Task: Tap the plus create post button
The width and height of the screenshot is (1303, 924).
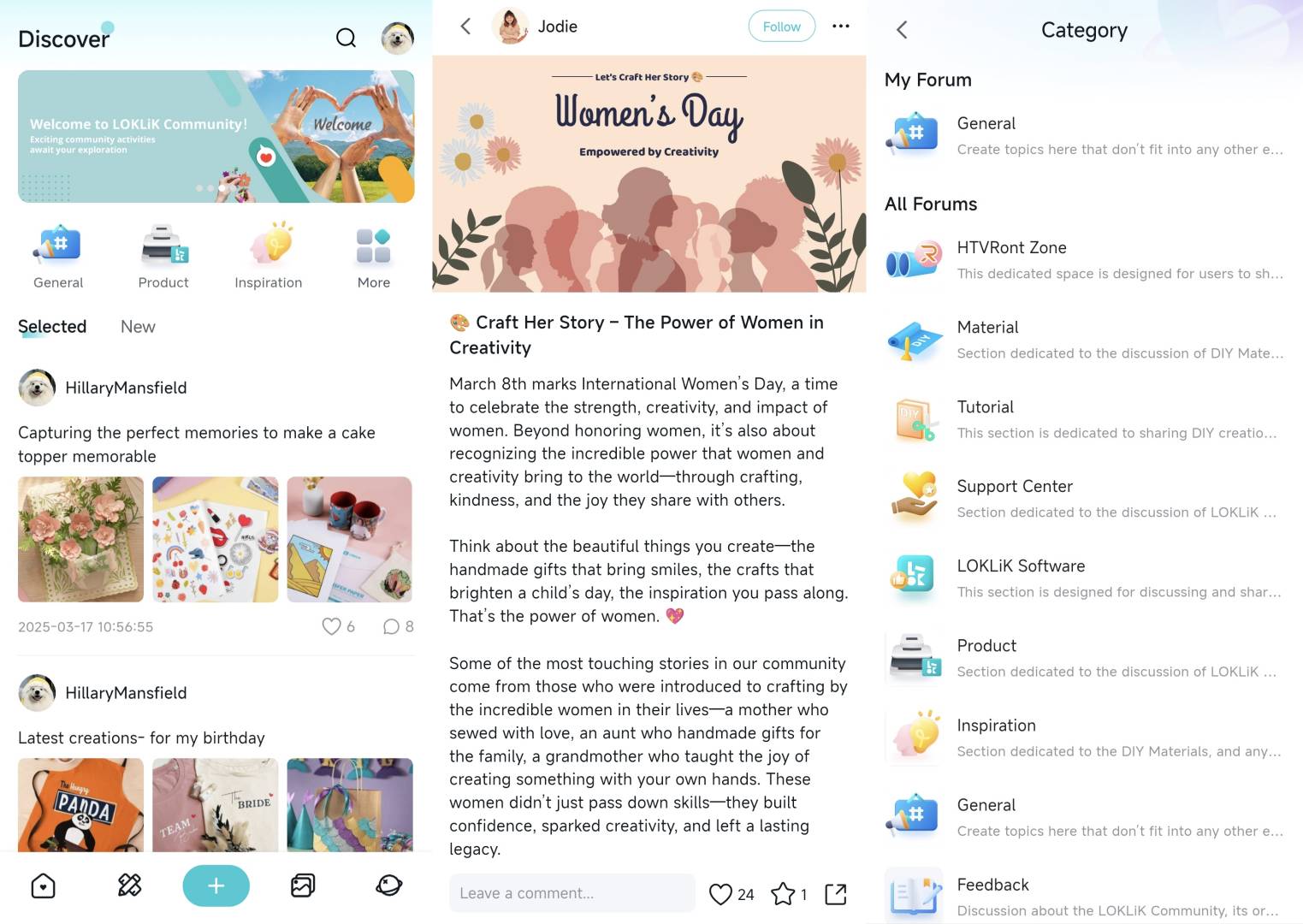Action: [x=216, y=885]
